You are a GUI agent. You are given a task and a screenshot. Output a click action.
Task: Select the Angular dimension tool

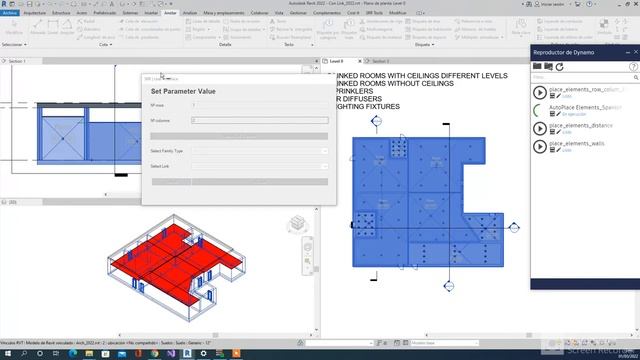coord(67,27)
